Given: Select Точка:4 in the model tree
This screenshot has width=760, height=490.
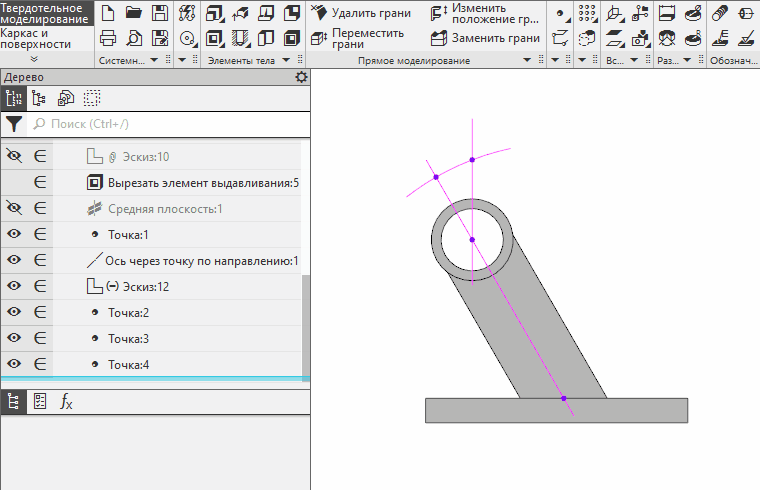Looking at the screenshot, I should pos(128,365).
